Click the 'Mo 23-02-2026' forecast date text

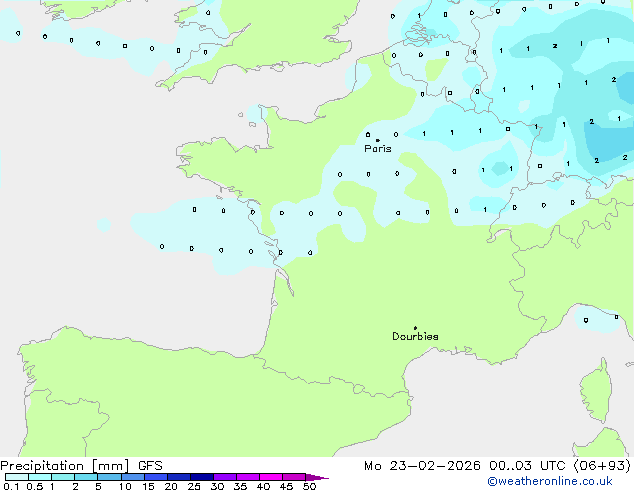422,466
